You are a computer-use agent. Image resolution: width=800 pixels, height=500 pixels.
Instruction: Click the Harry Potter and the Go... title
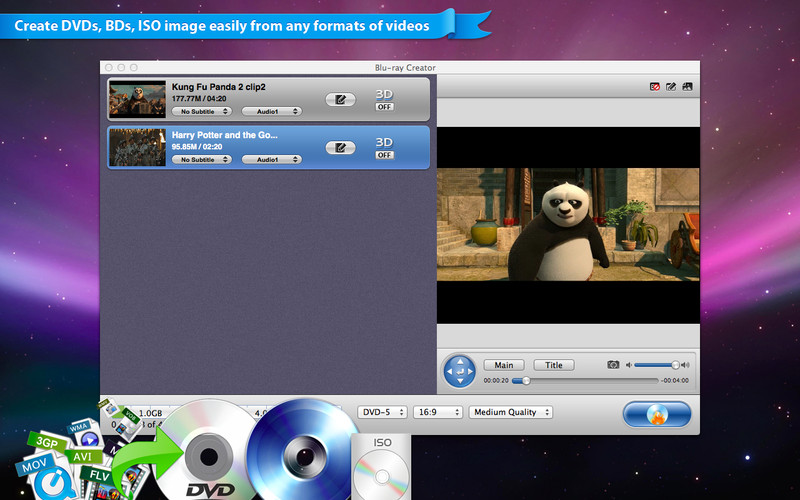(224, 135)
